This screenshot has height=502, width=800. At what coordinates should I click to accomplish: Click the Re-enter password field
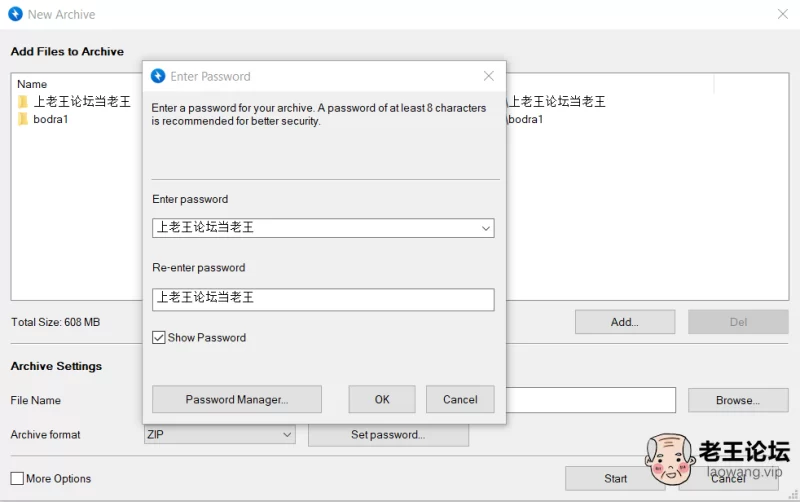pyautogui.click(x=323, y=298)
